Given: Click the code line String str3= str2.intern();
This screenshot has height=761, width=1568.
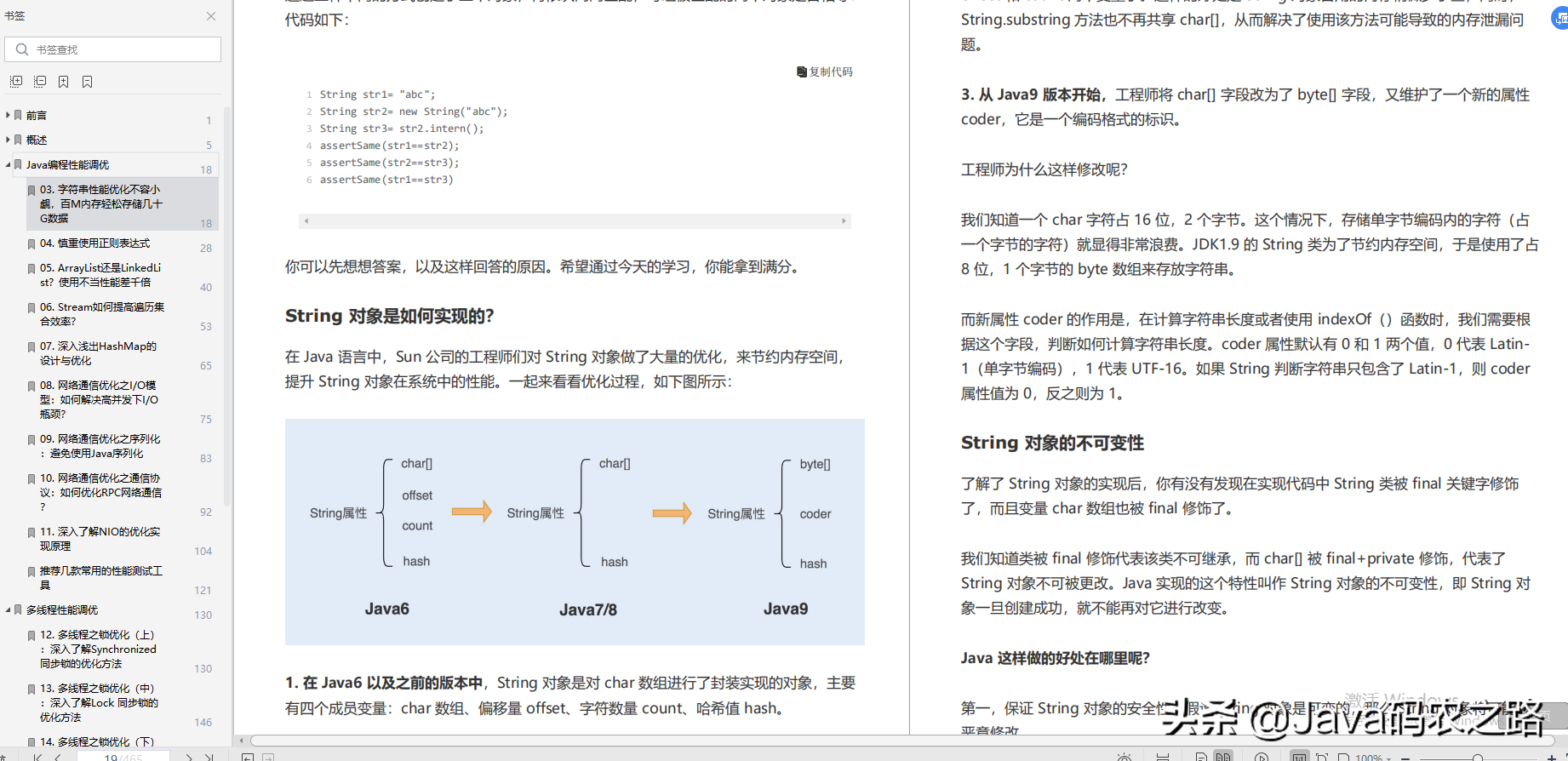Looking at the screenshot, I should click(x=402, y=129).
